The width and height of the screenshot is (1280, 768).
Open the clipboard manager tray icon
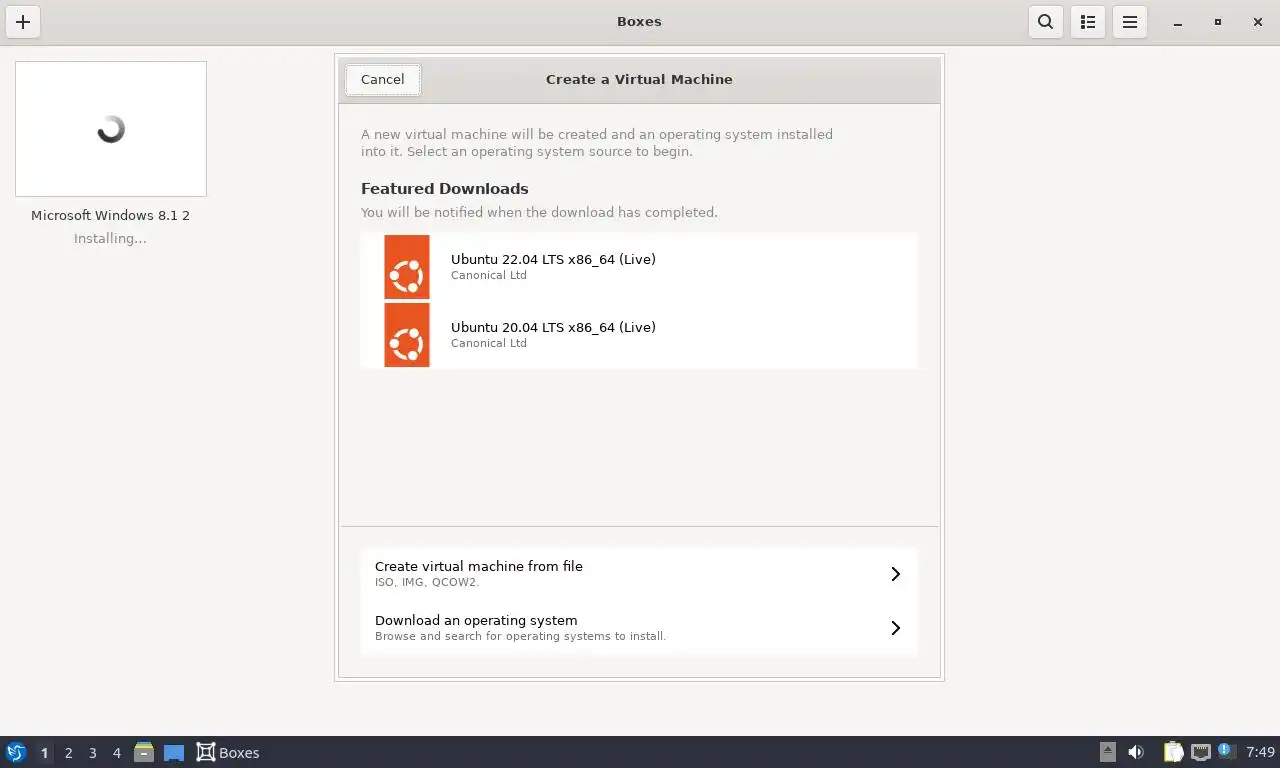coord(1174,752)
